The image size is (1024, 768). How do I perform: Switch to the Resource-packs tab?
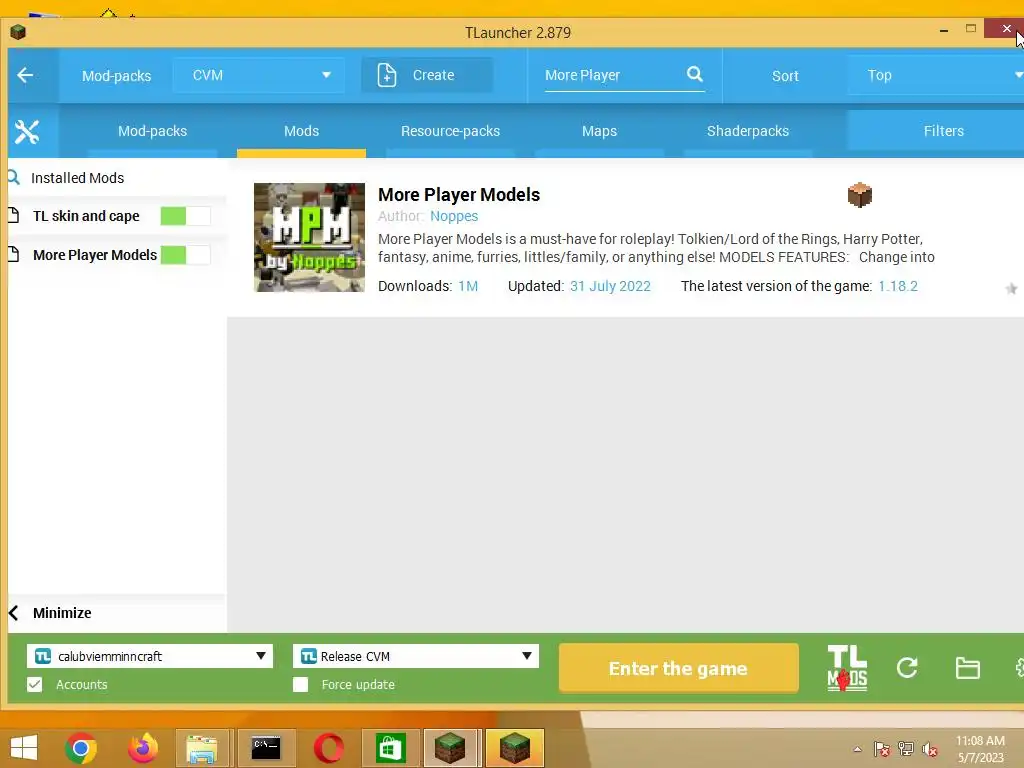click(450, 131)
